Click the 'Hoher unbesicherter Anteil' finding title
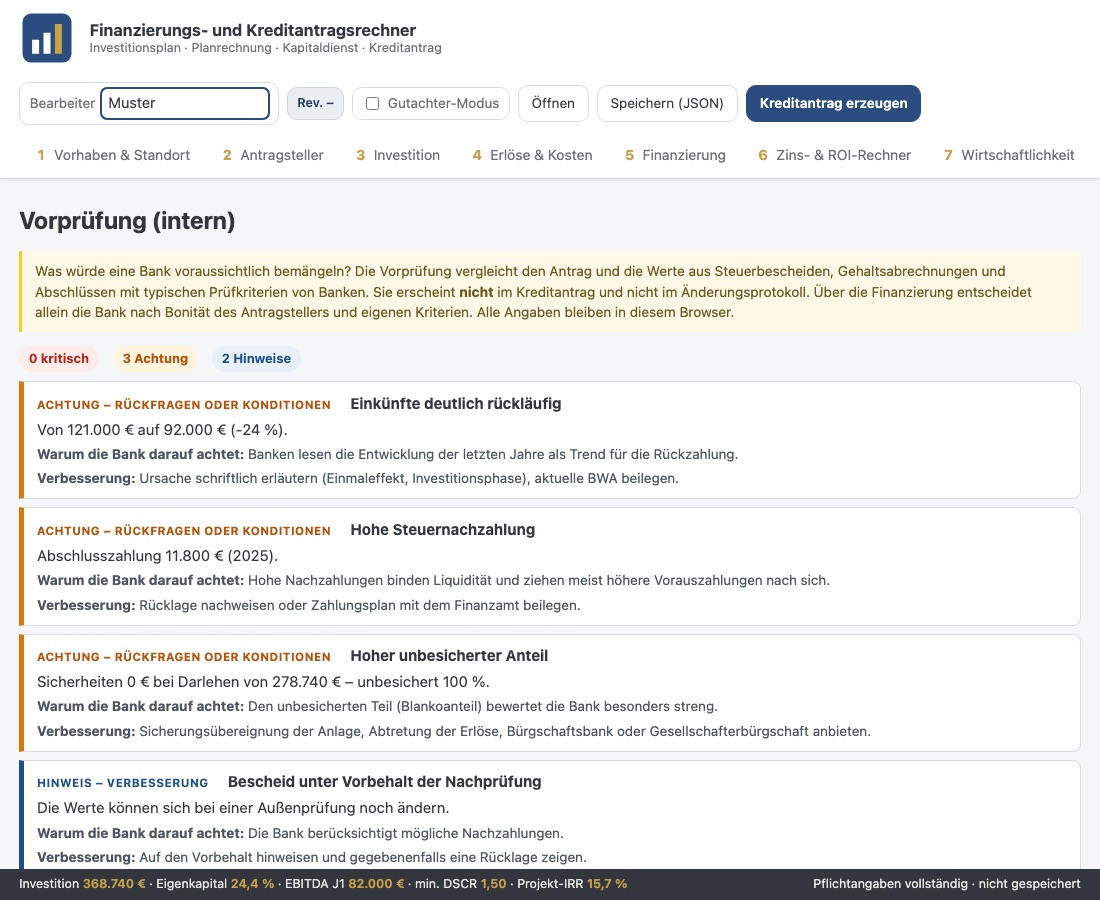This screenshot has width=1100, height=900. click(449, 656)
